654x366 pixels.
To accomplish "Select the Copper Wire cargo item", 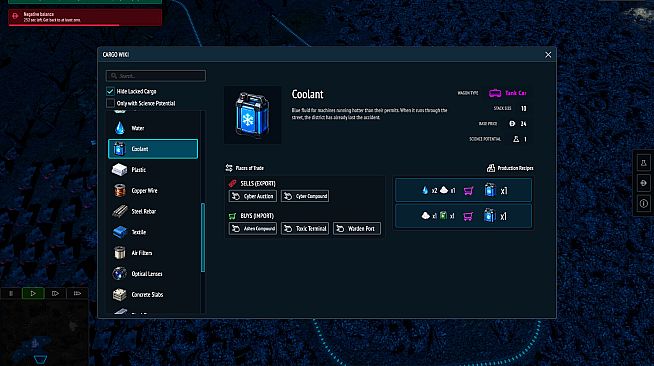I will point(153,191).
